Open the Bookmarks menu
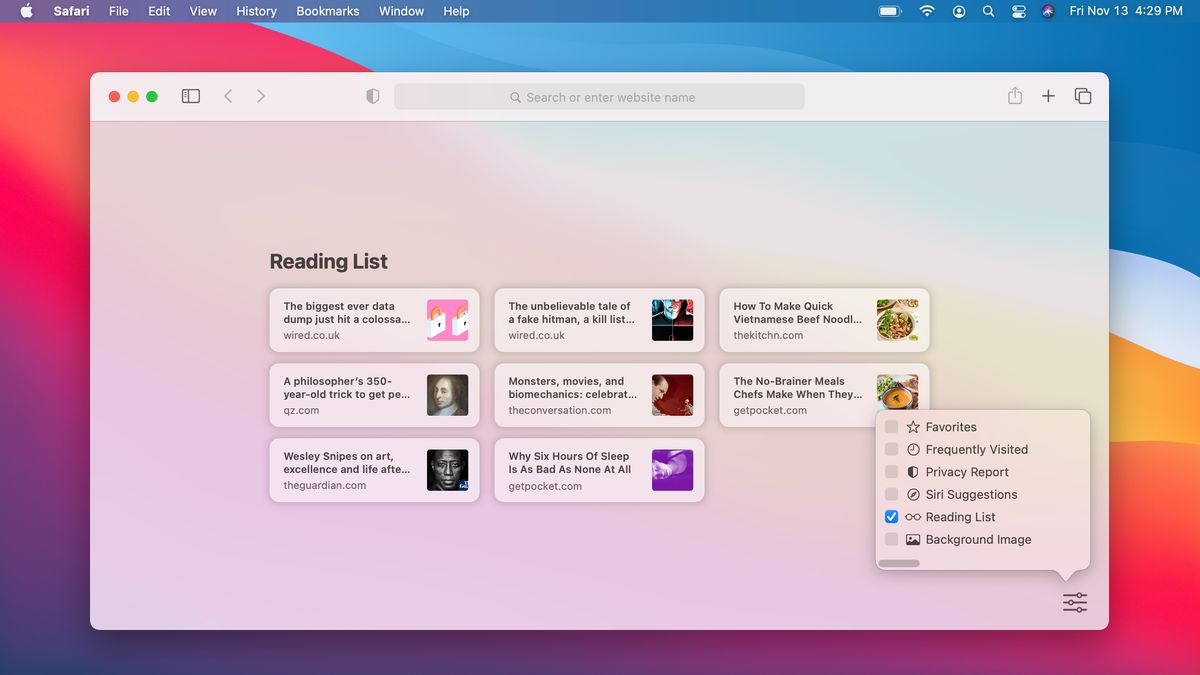1200x675 pixels. tap(328, 11)
